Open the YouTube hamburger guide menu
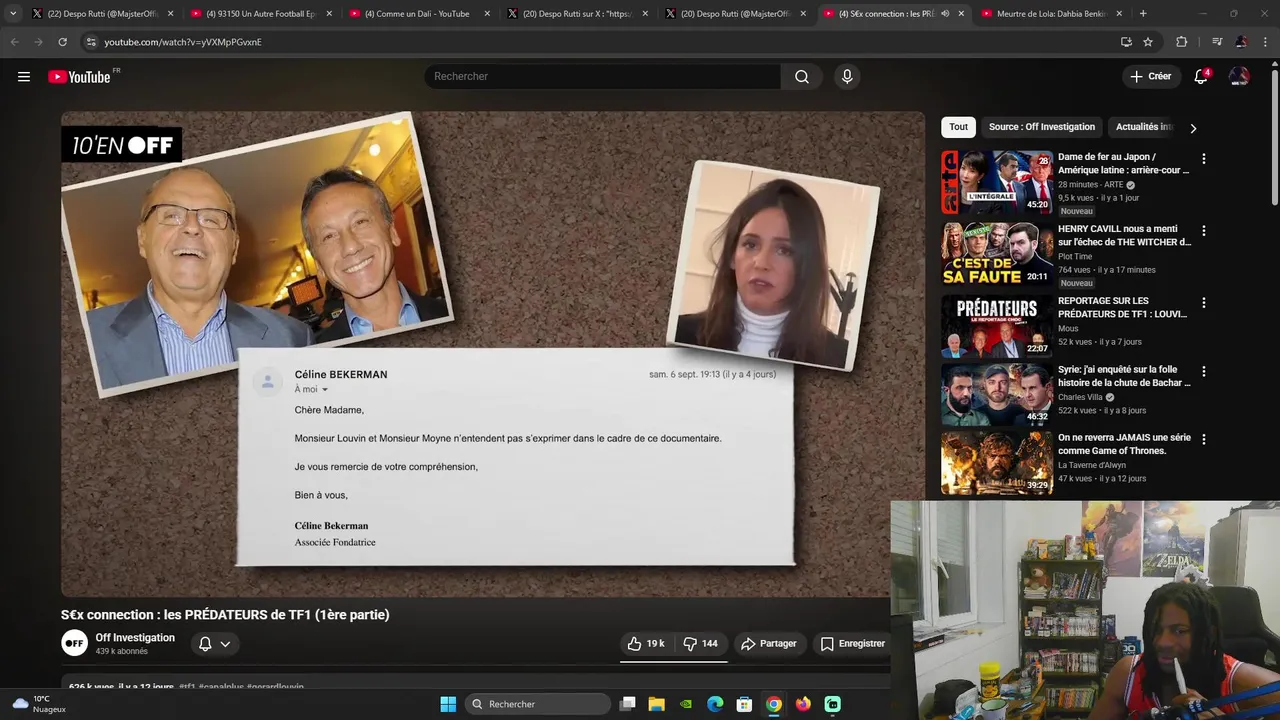The height and width of the screenshot is (720, 1280). [x=24, y=77]
